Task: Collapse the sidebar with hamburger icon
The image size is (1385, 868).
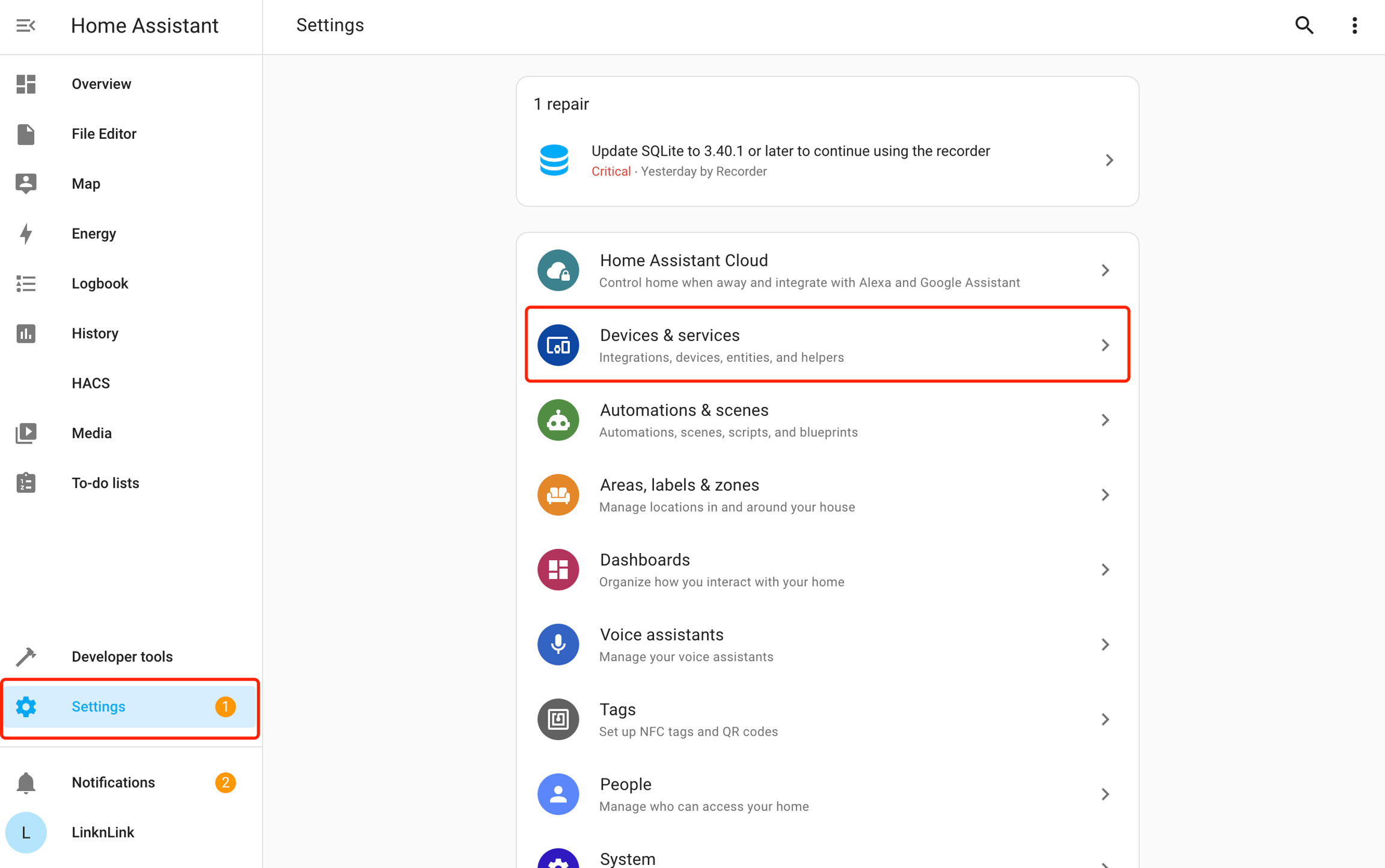Action: click(x=25, y=26)
